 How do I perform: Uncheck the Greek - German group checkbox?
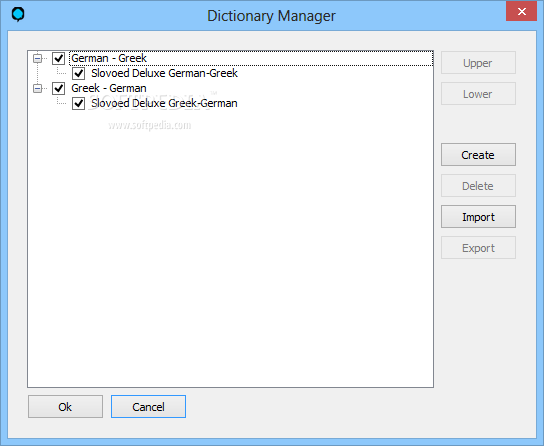pos(59,88)
